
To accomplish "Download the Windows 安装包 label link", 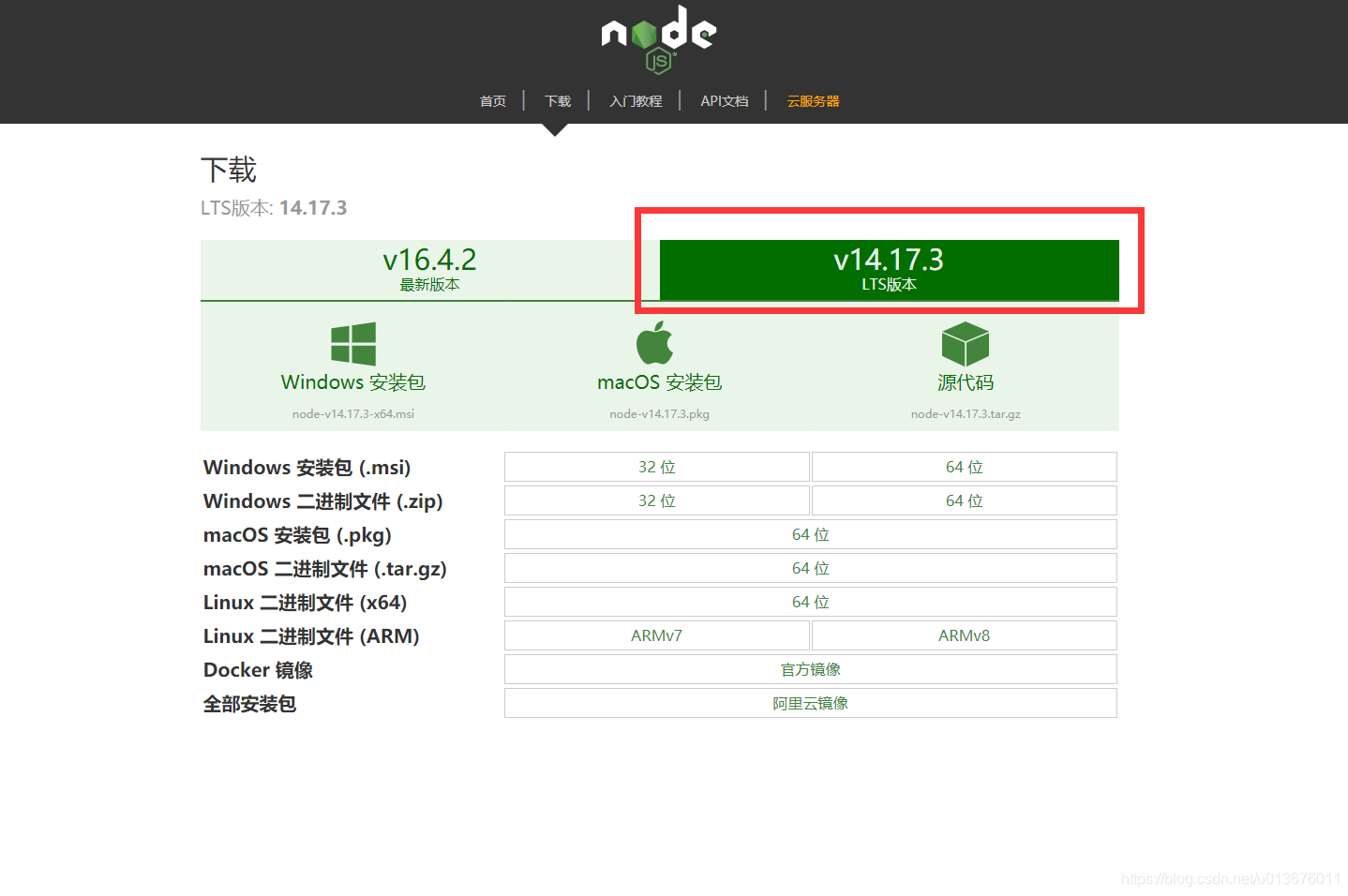I will pos(353,382).
